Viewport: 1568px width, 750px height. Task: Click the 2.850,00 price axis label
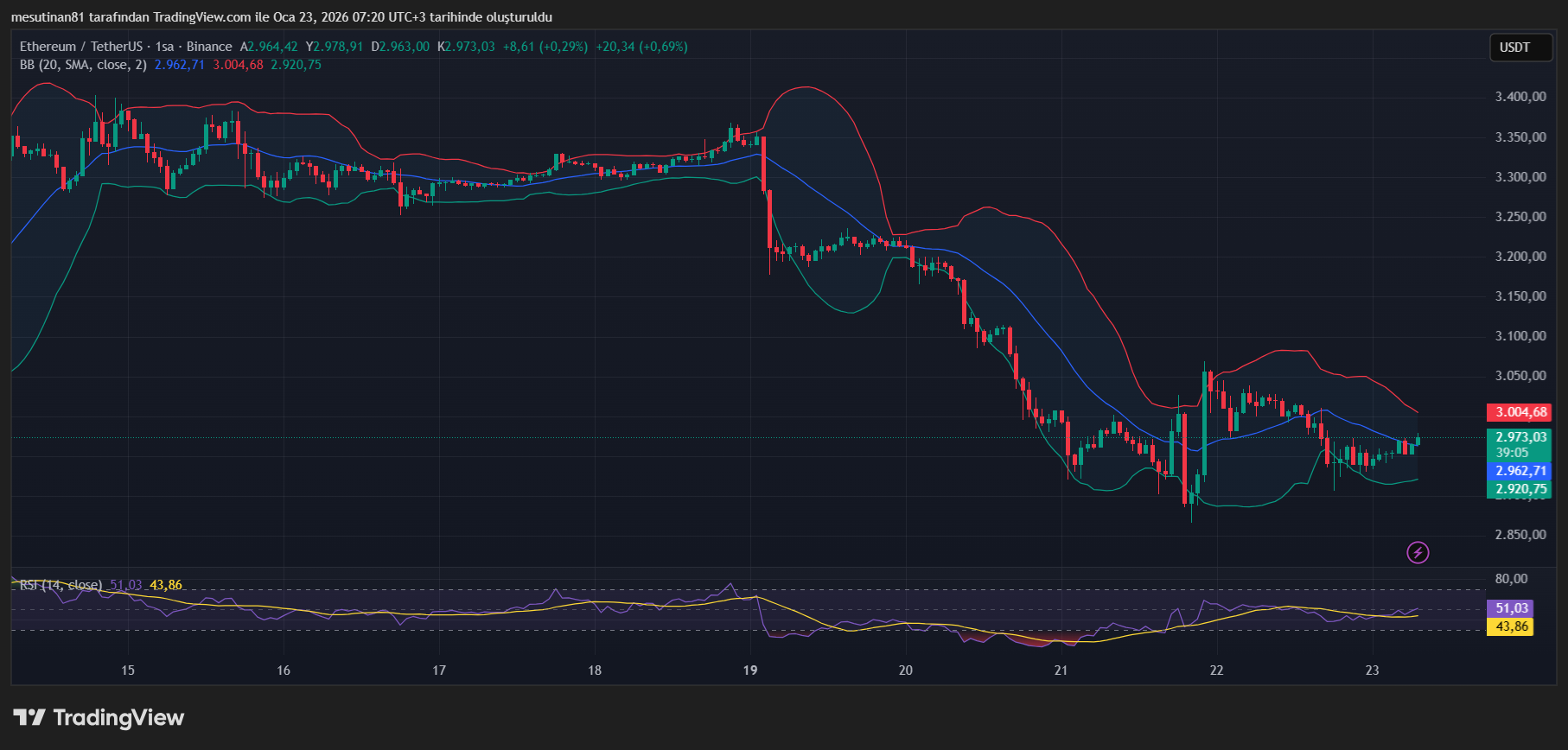click(x=1520, y=535)
